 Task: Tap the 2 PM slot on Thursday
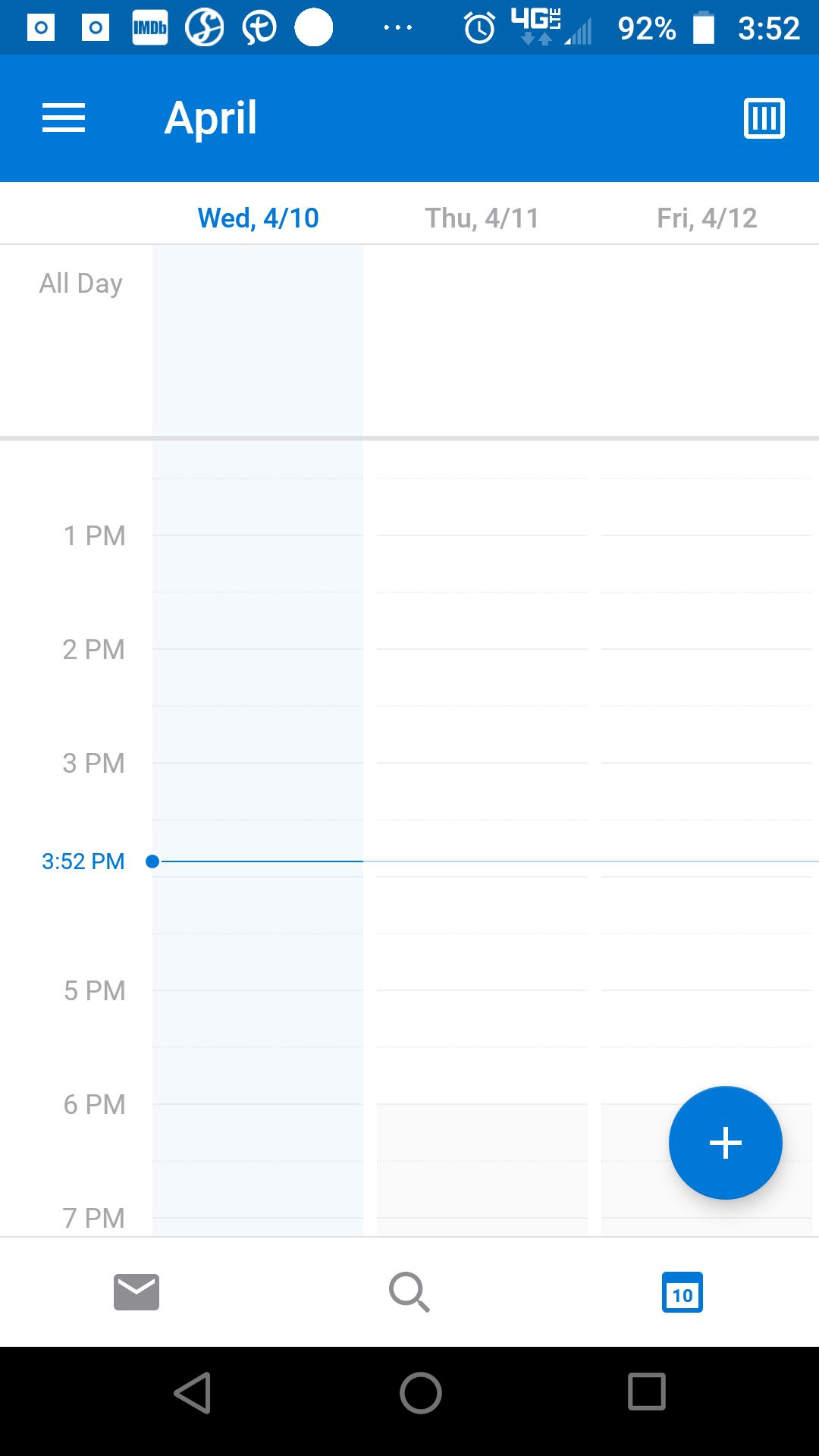482,677
